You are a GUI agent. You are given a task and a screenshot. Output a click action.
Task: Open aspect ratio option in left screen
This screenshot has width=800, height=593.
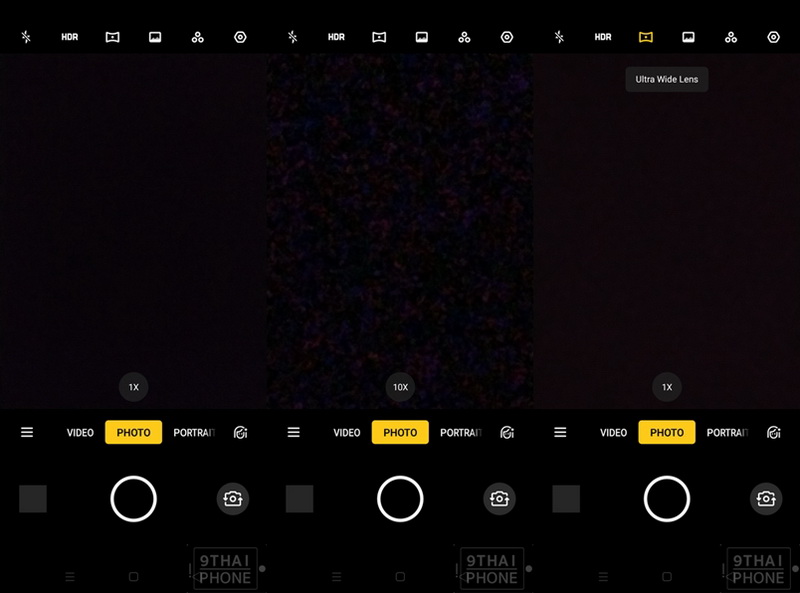(x=155, y=37)
